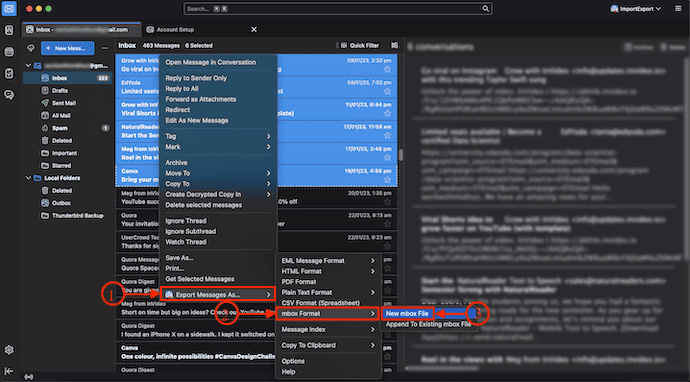Viewport: 690px width, 382px height.
Task: Open the Mail space icon in sidebar
Action: click(x=9, y=9)
